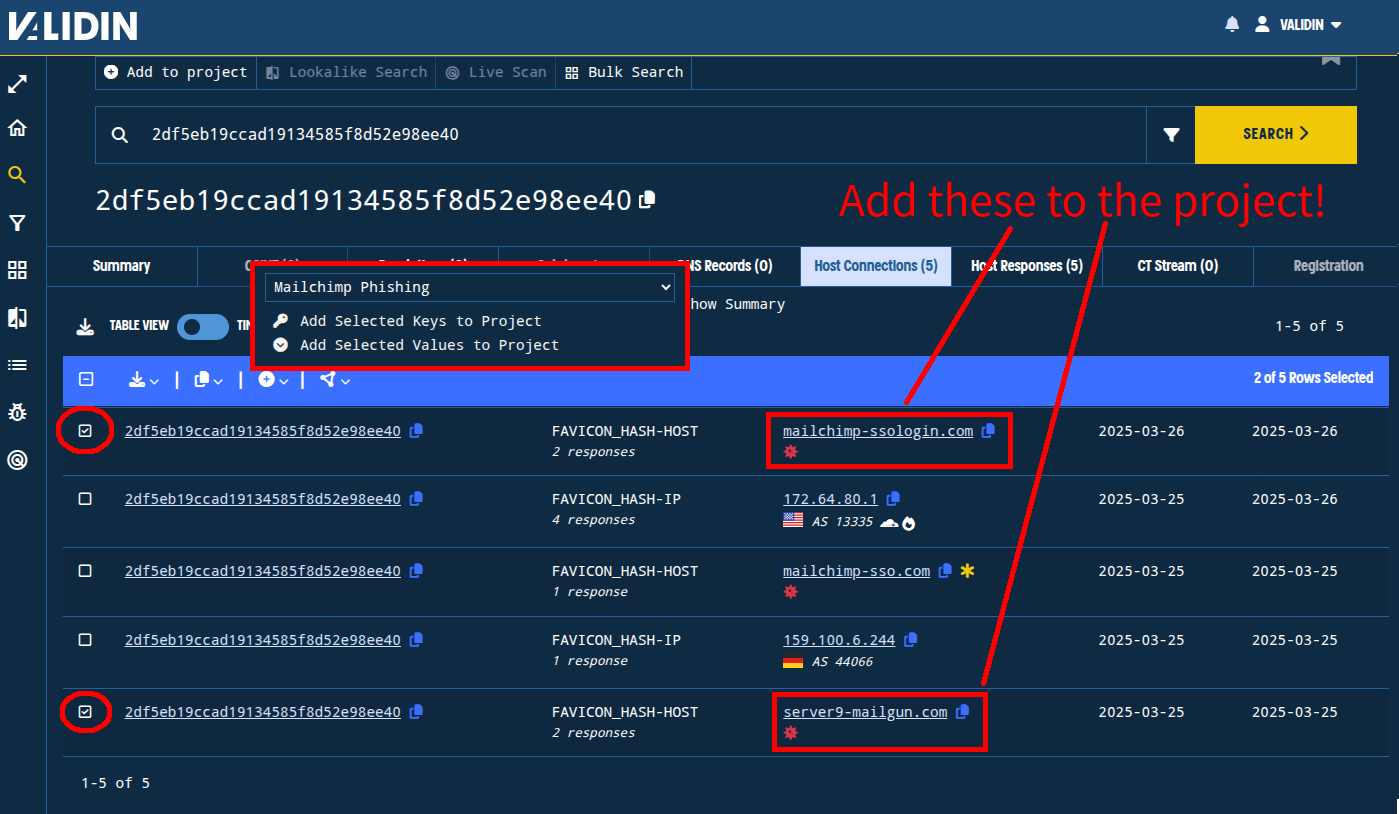Expand the download dropdown in blue selection bar
1399x814 pixels.
(144, 379)
